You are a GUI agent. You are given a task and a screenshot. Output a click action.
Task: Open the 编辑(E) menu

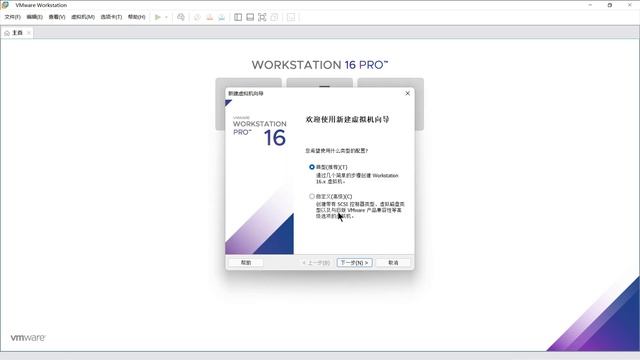tap(34, 17)
